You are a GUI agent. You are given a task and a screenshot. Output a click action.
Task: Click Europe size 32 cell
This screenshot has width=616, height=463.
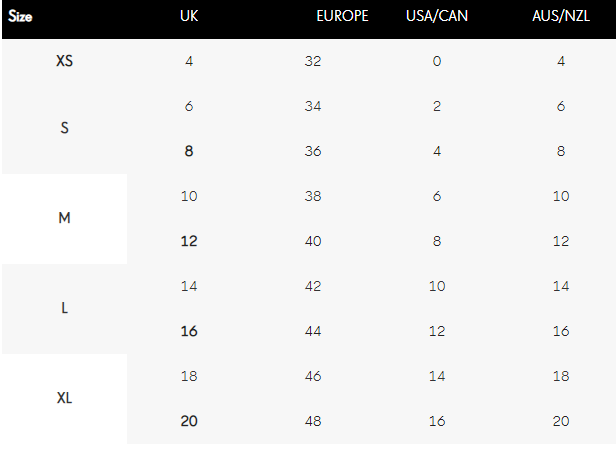(313, 61)
